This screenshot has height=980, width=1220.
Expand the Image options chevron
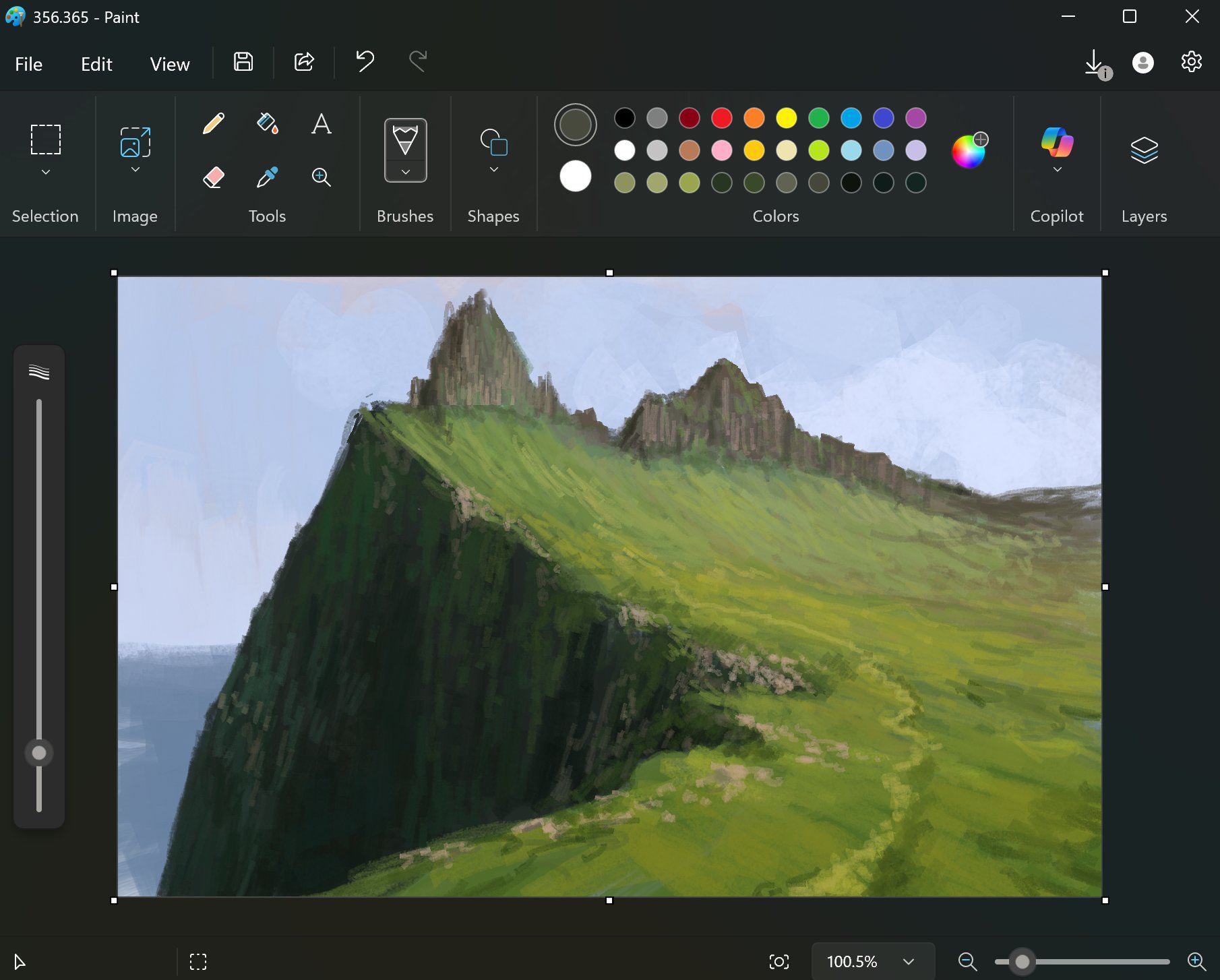(x=135, y=170)
